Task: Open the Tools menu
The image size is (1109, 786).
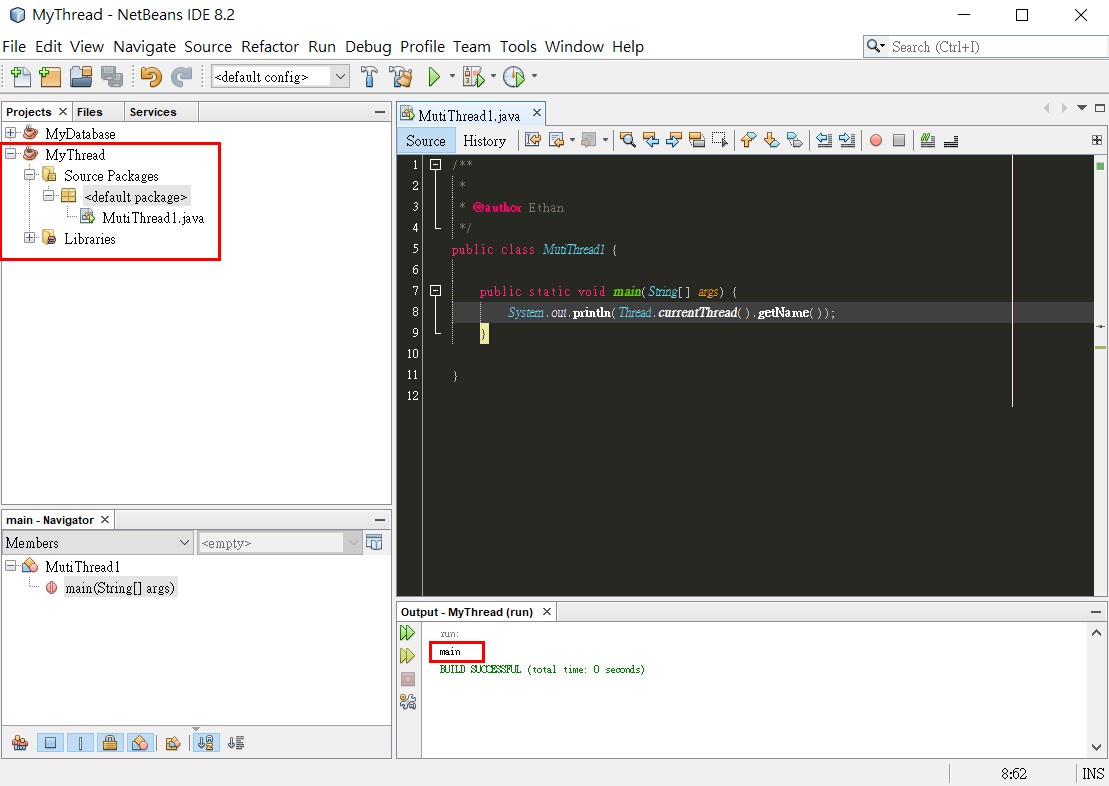Action: 518,47
